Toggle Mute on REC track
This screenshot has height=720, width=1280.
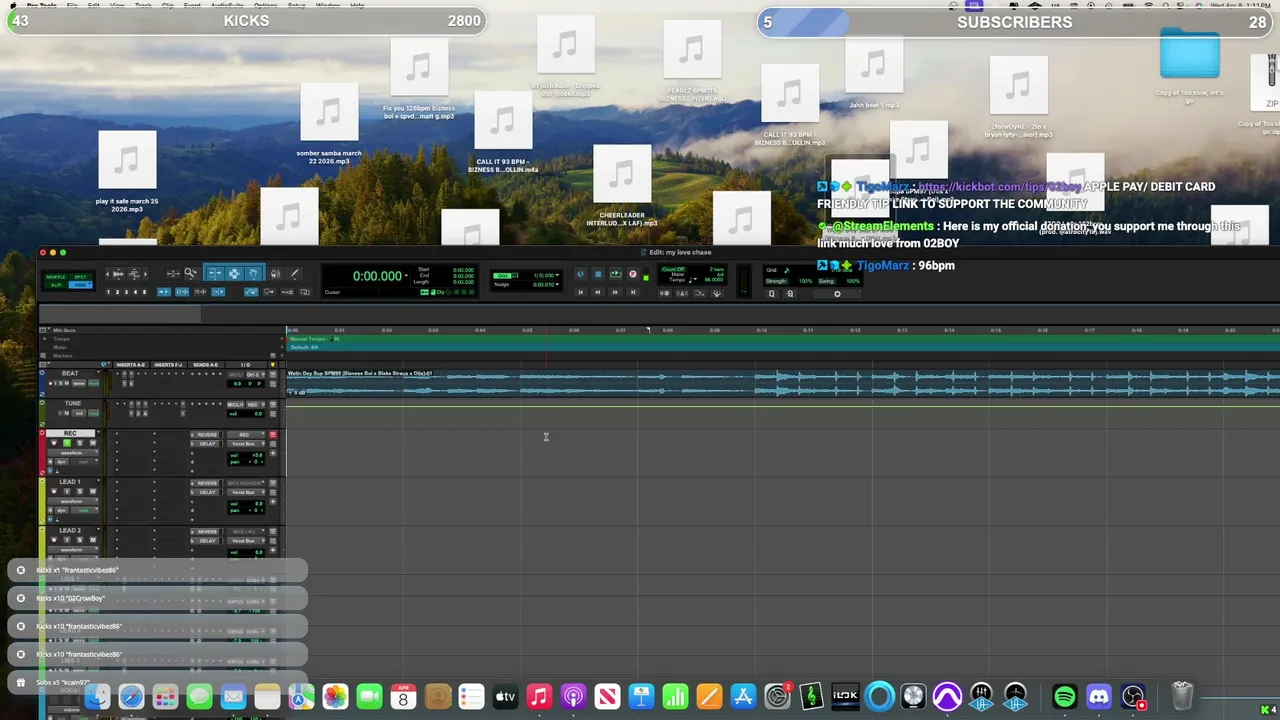tap(93, 443)
